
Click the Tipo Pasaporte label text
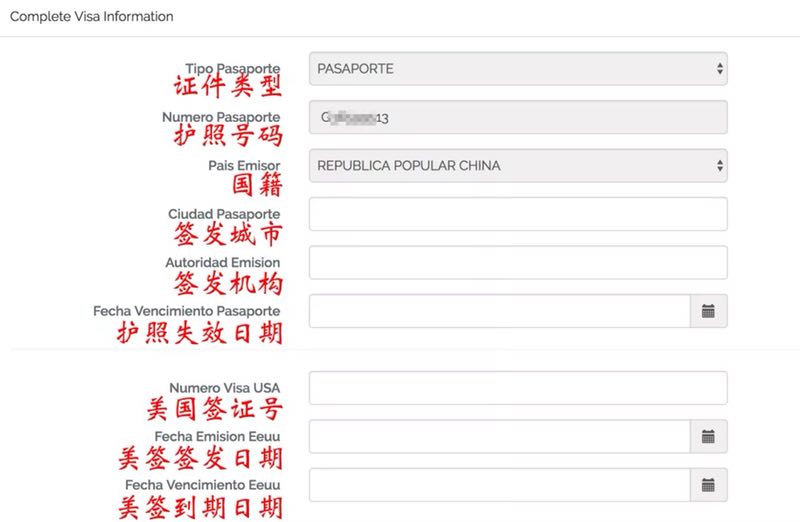point(232,69)
